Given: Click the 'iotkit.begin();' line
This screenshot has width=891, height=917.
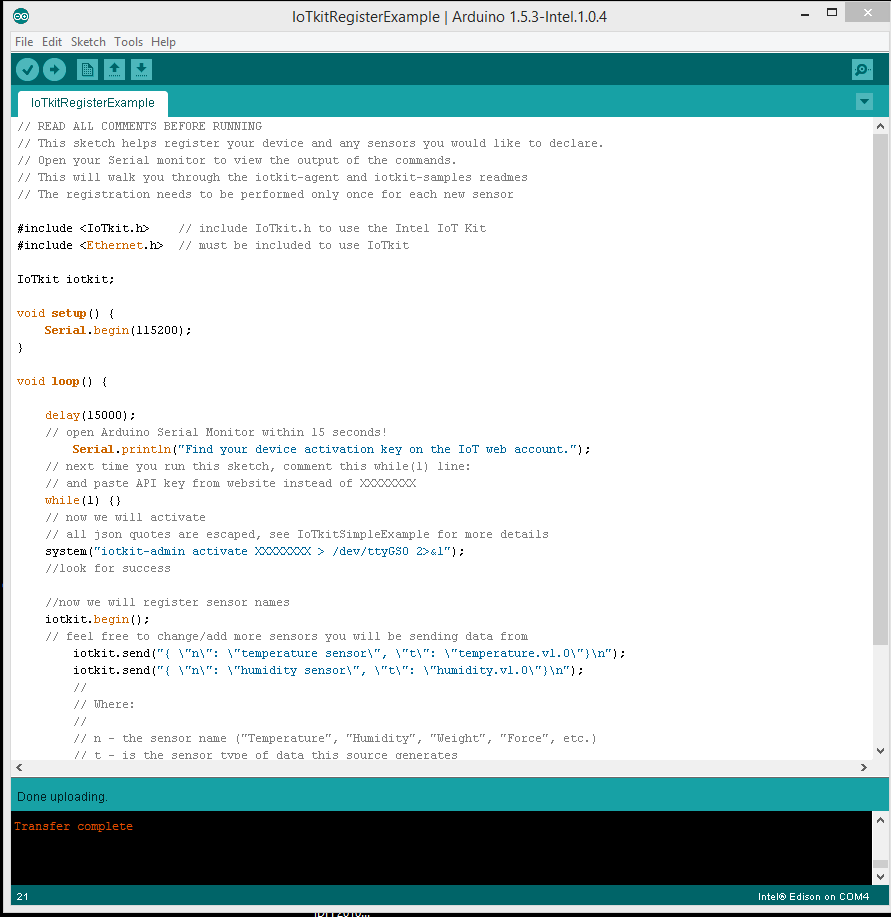Looking at the screenshot, I should click(97, 619).
